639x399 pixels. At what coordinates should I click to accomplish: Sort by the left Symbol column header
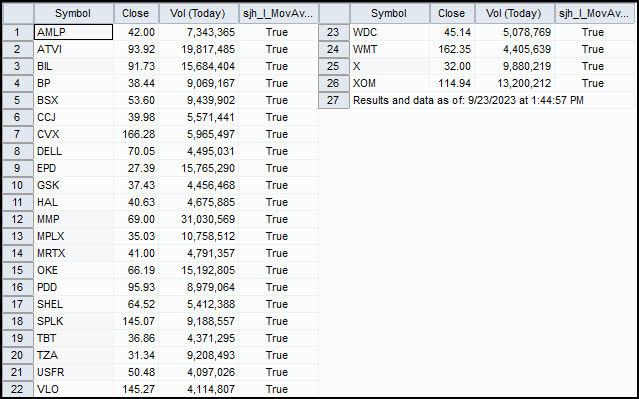click(73, 13)
